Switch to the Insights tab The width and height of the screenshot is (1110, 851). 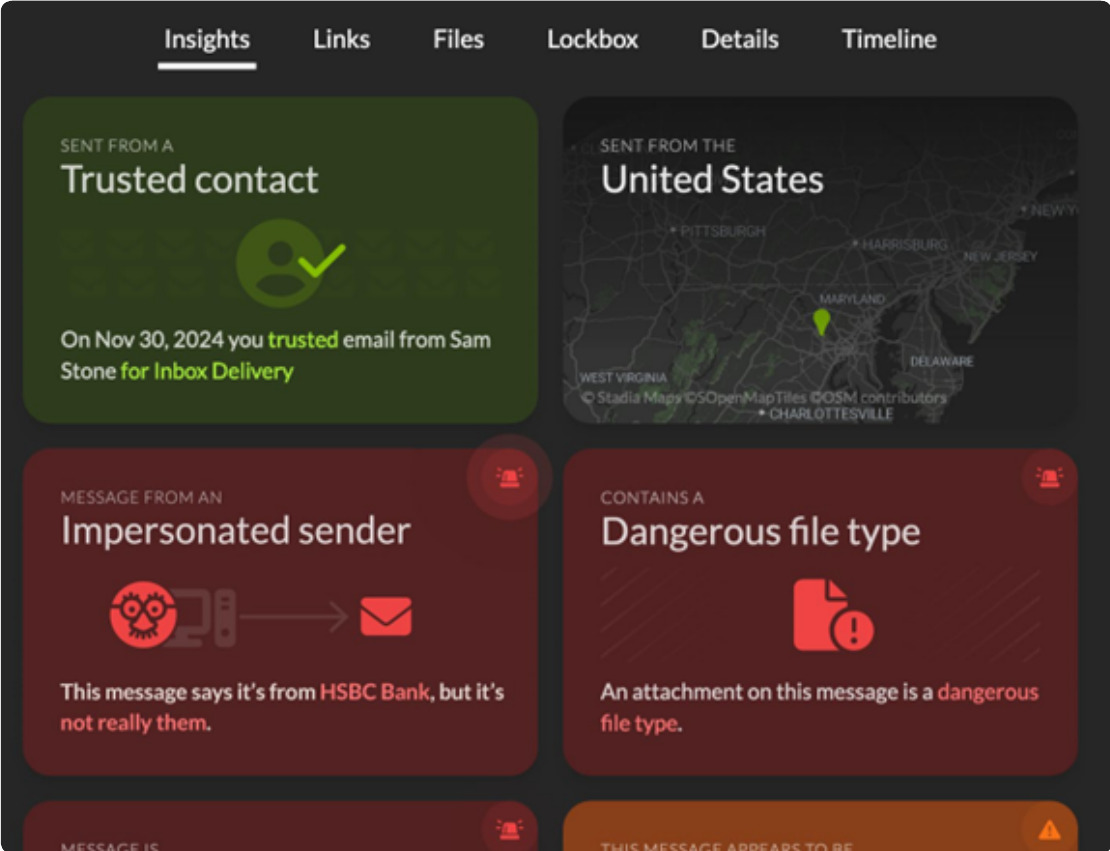207,40
